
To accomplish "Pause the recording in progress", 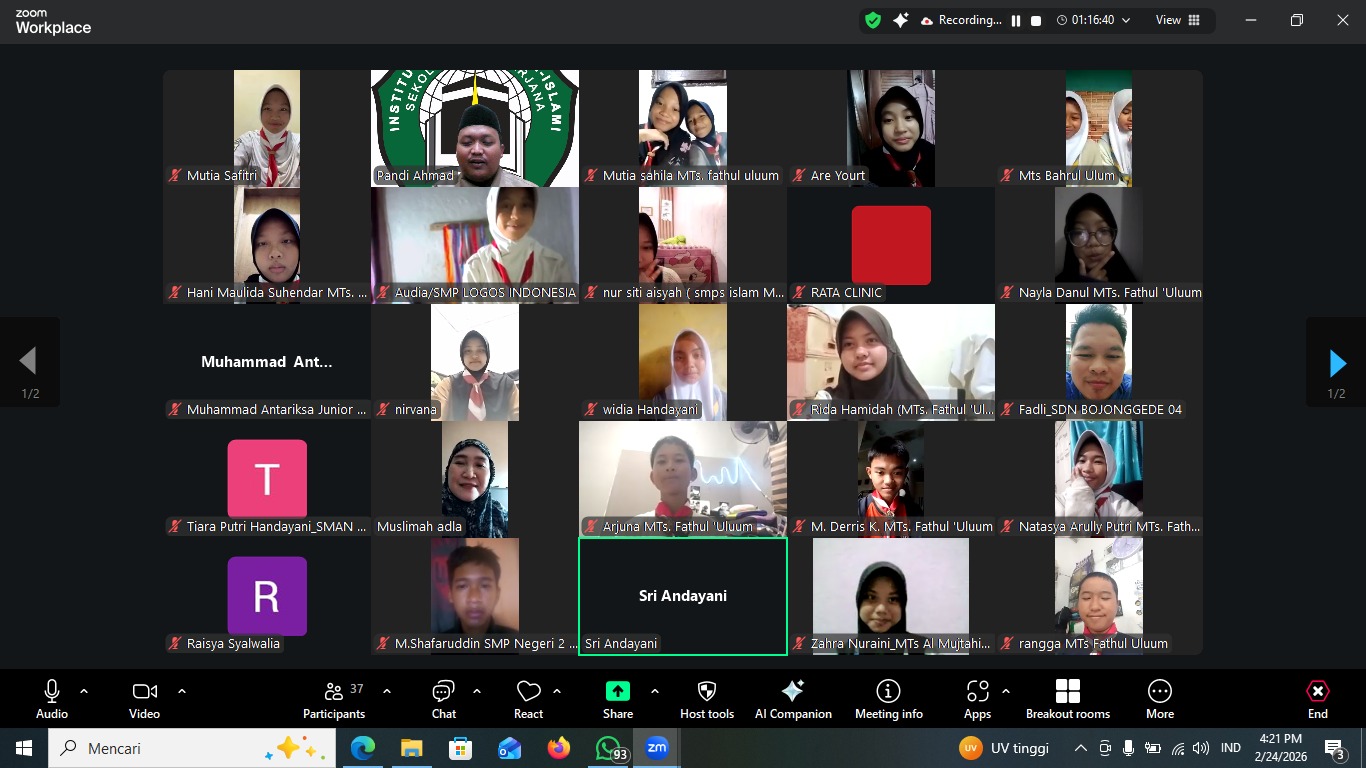I will (1015, 19).
